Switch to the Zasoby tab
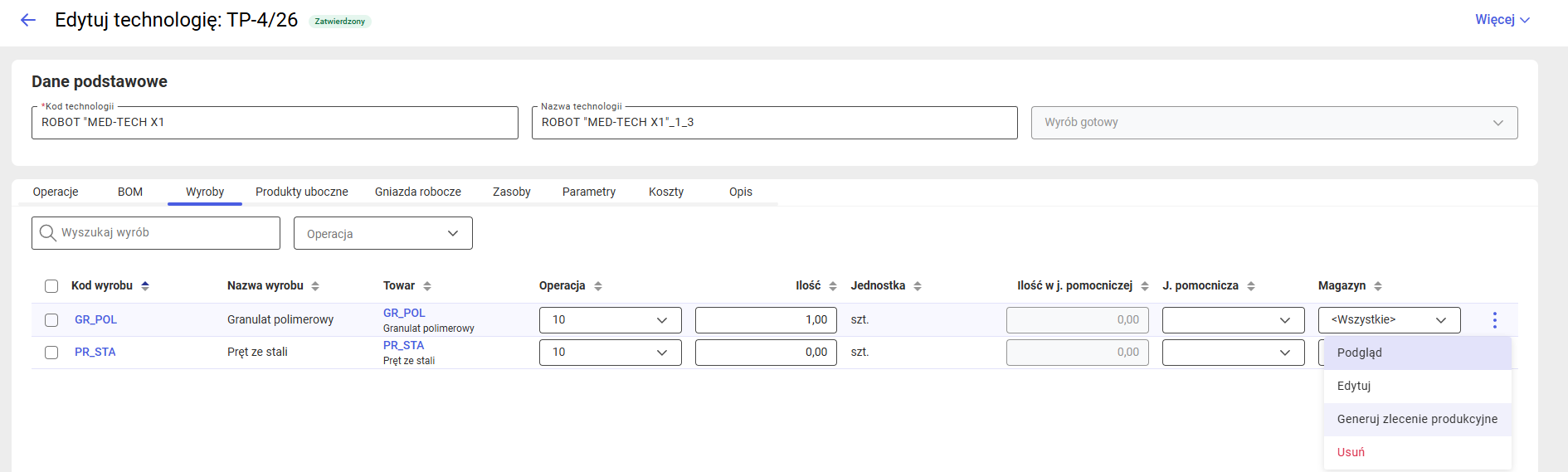The image size is (1568, 472). click(512, 192)
